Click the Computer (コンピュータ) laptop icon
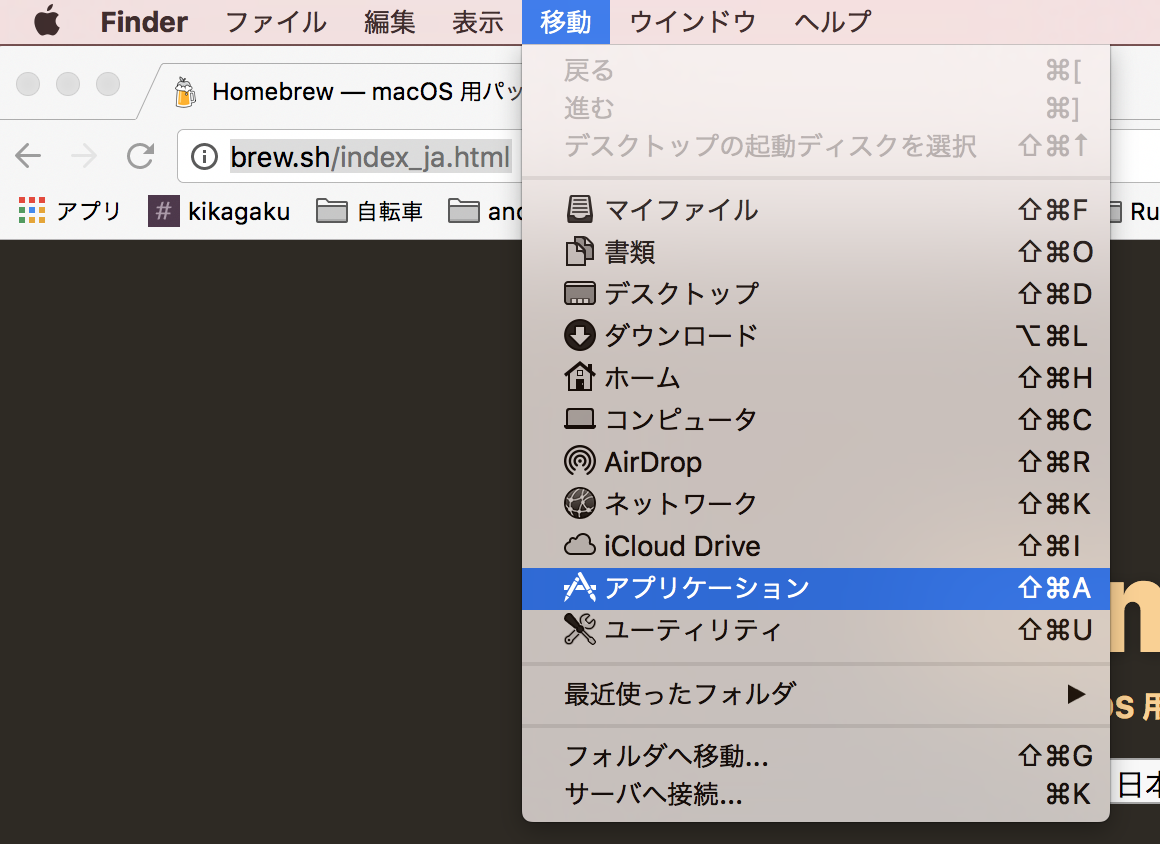This screenshot has width=1160, height=844. pos(579,419)
